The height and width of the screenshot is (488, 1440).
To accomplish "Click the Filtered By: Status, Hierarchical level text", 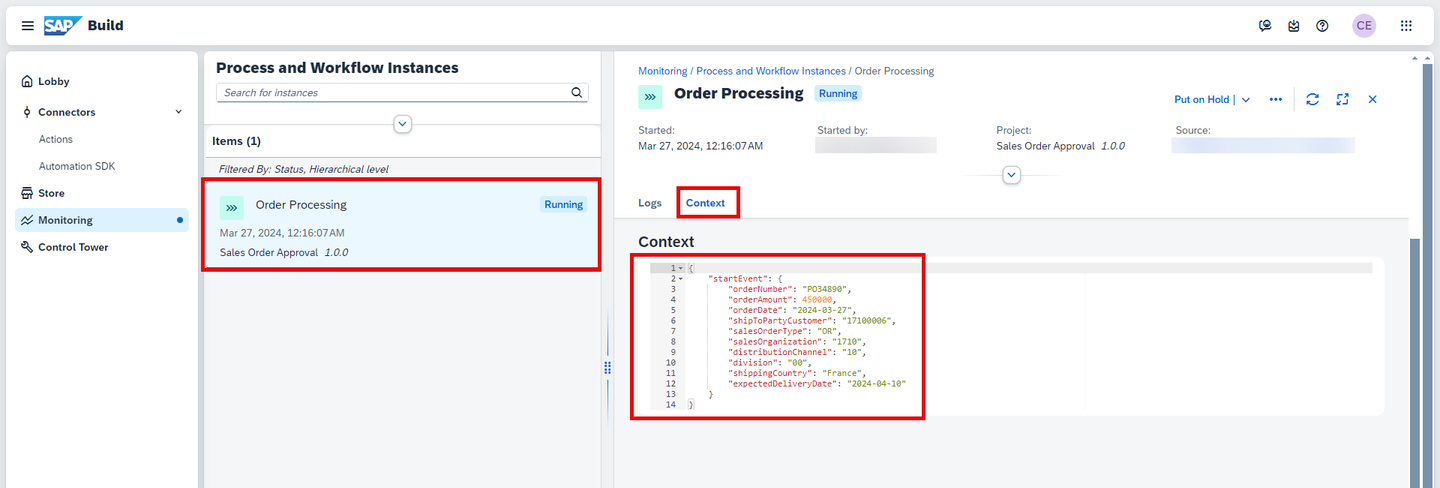I will (303, 169).
